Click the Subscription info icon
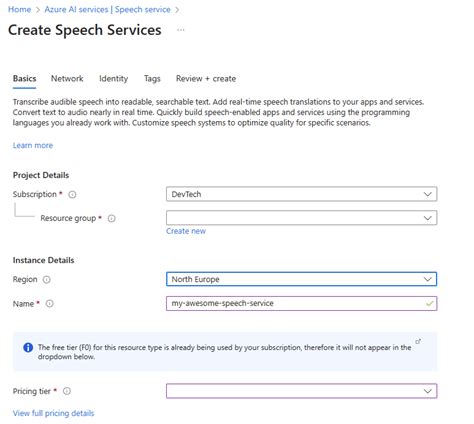This screenshot has width=474, height=424. click(x=72, y=195)
